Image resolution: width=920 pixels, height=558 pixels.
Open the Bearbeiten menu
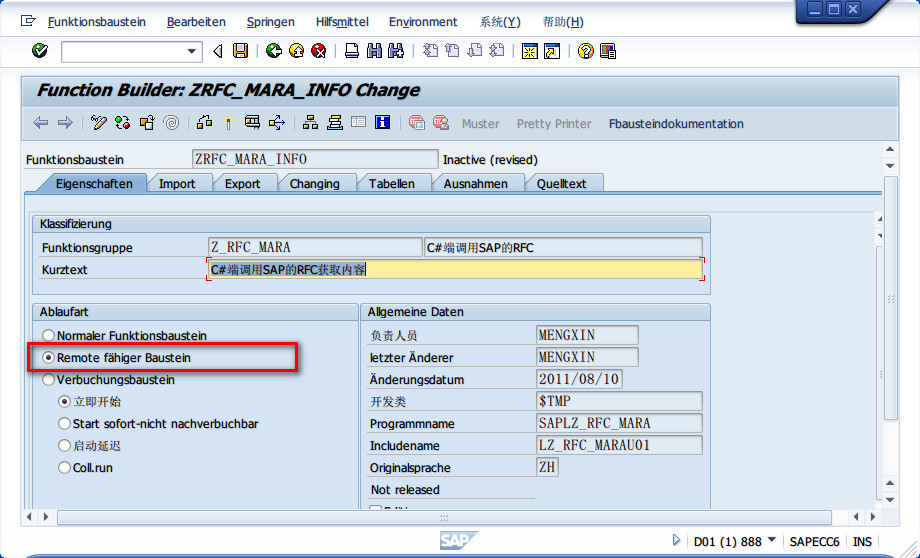(x=196, y=22)
